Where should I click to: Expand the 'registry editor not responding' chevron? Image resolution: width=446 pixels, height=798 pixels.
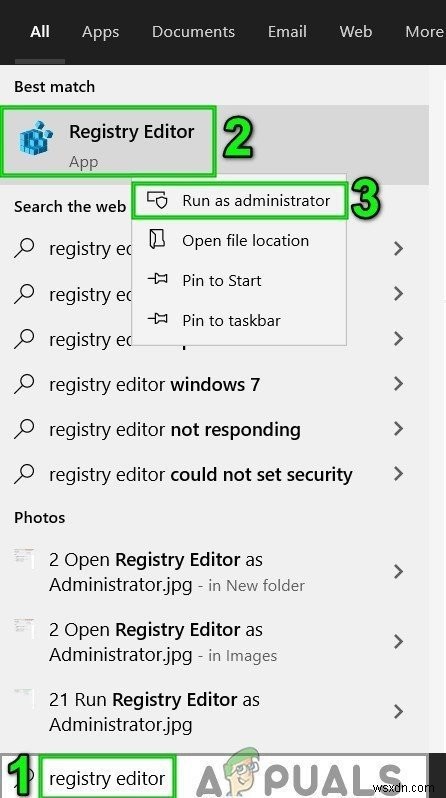[x=399, y=429]
